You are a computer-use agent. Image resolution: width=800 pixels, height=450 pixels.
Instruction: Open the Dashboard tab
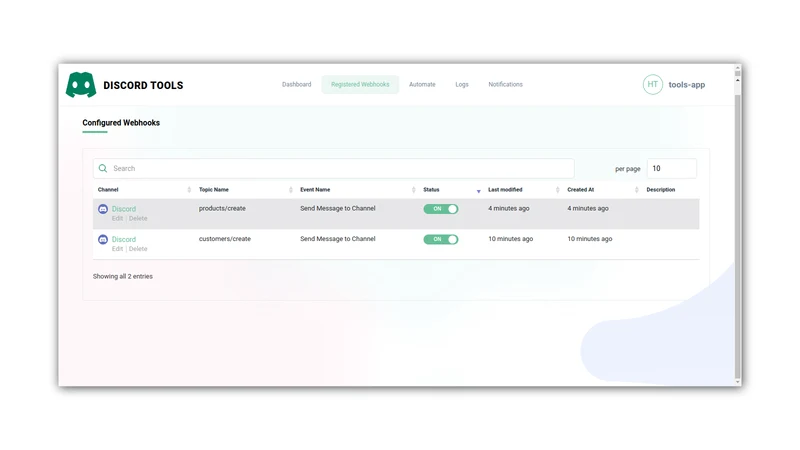(296, 85)
